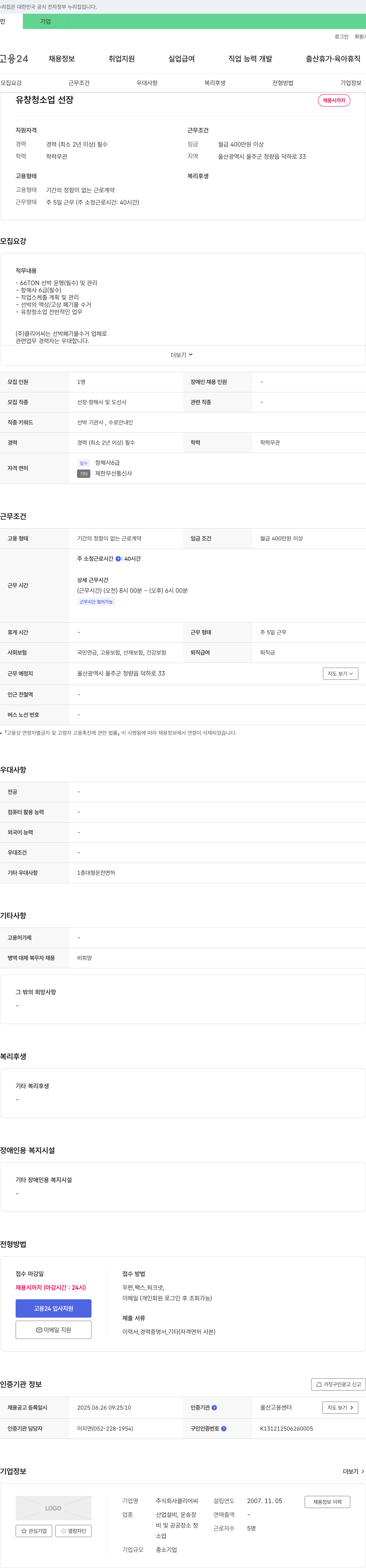
Task: Click the 근무시간 협의가능 tag
Action: tap(96, 602)
